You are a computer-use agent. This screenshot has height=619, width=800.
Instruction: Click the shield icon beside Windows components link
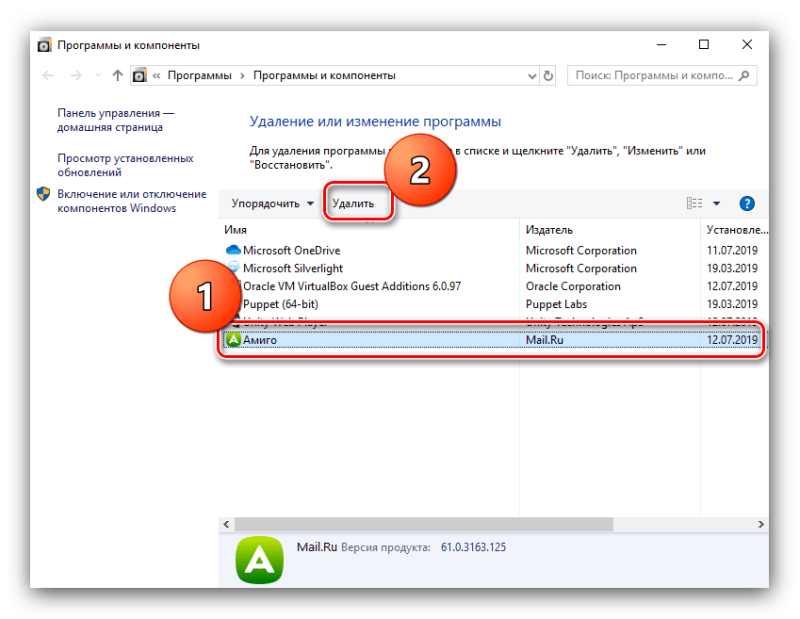pos(43,194)
